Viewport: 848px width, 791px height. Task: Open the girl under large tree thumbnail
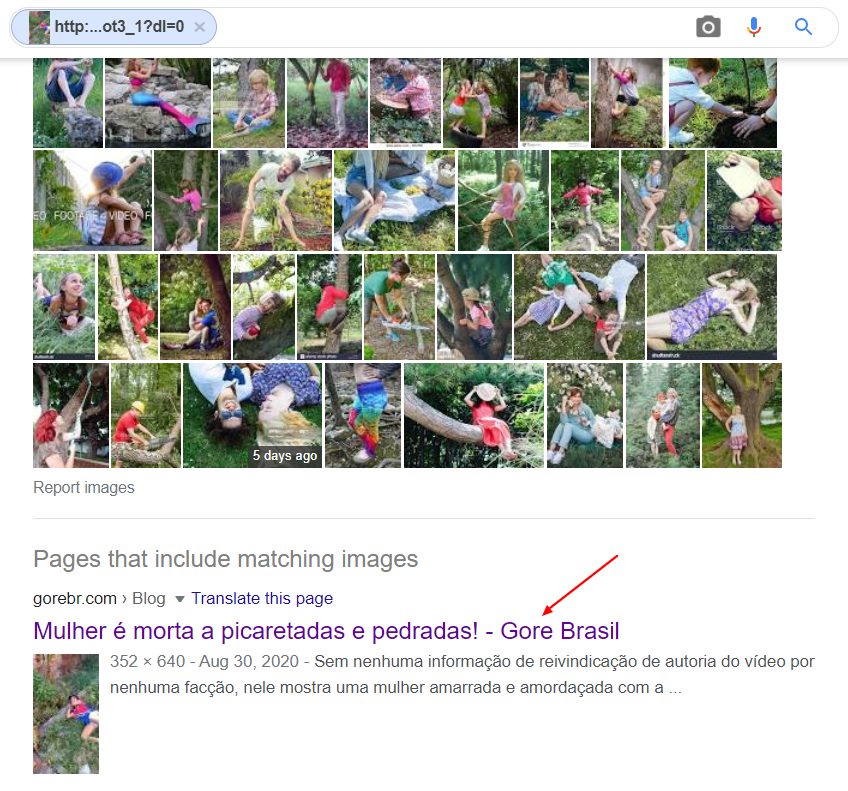coord(742,415)
